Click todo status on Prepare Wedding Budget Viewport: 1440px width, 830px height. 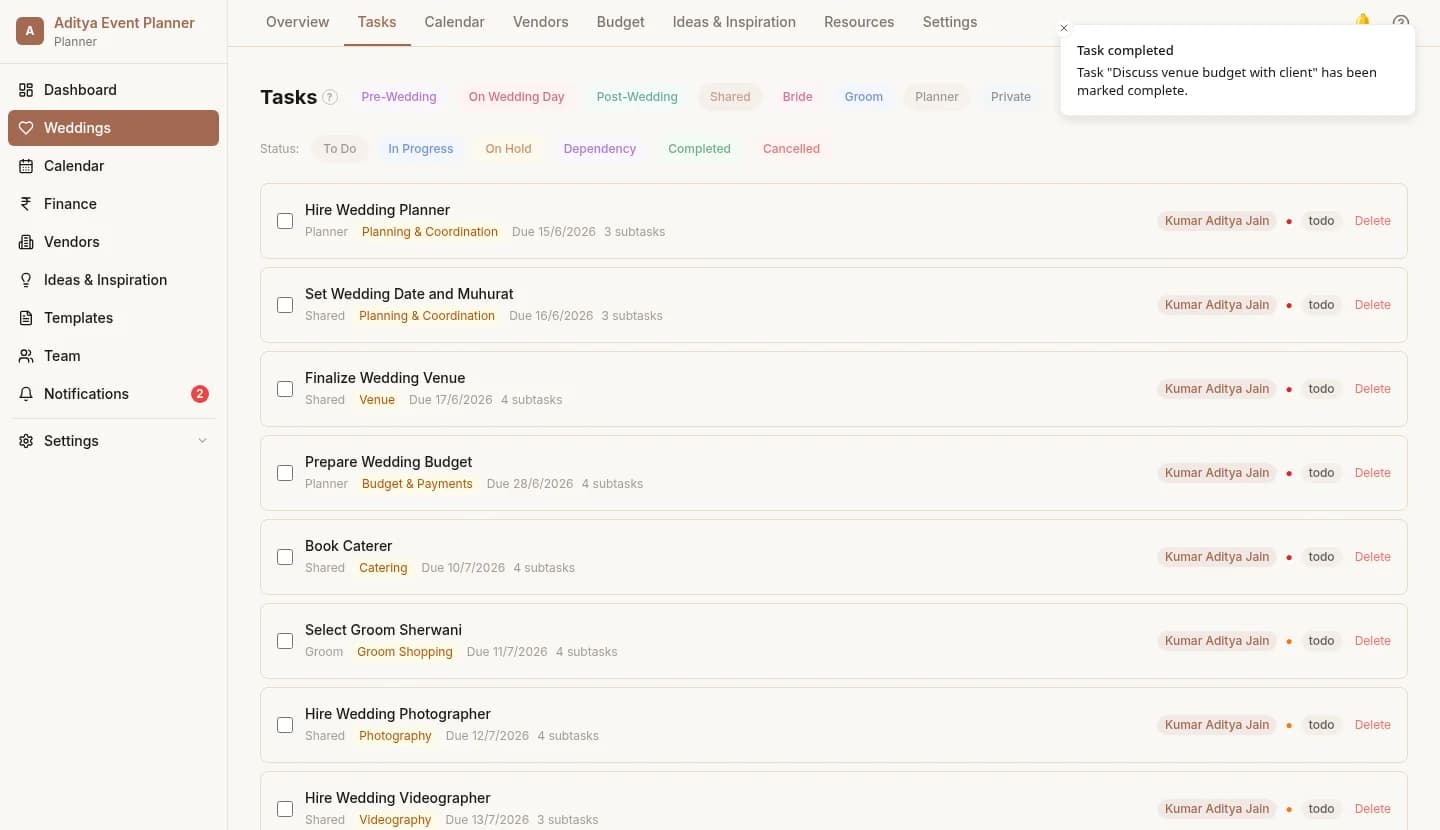tap(1321, 473)
